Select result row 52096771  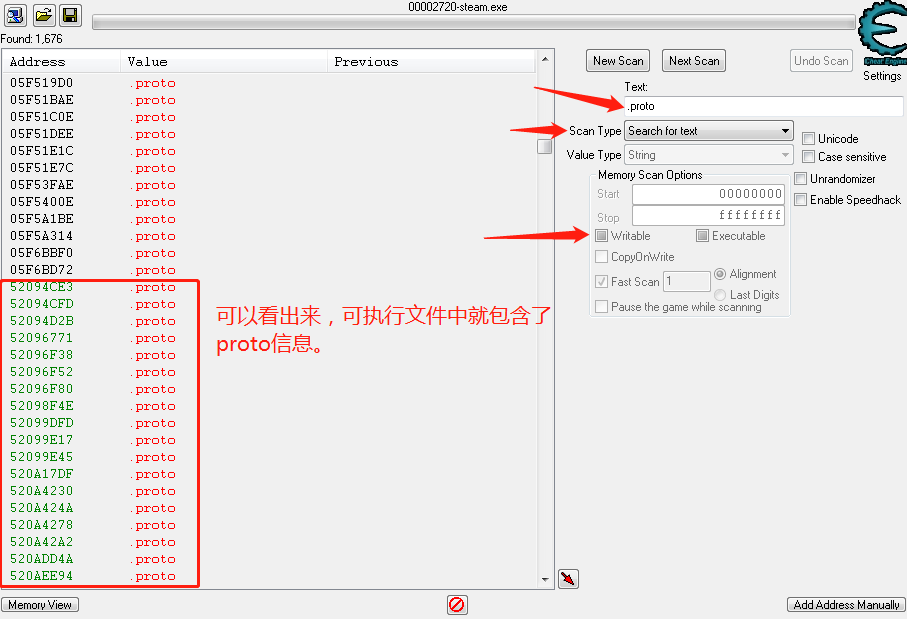[269, 338]
